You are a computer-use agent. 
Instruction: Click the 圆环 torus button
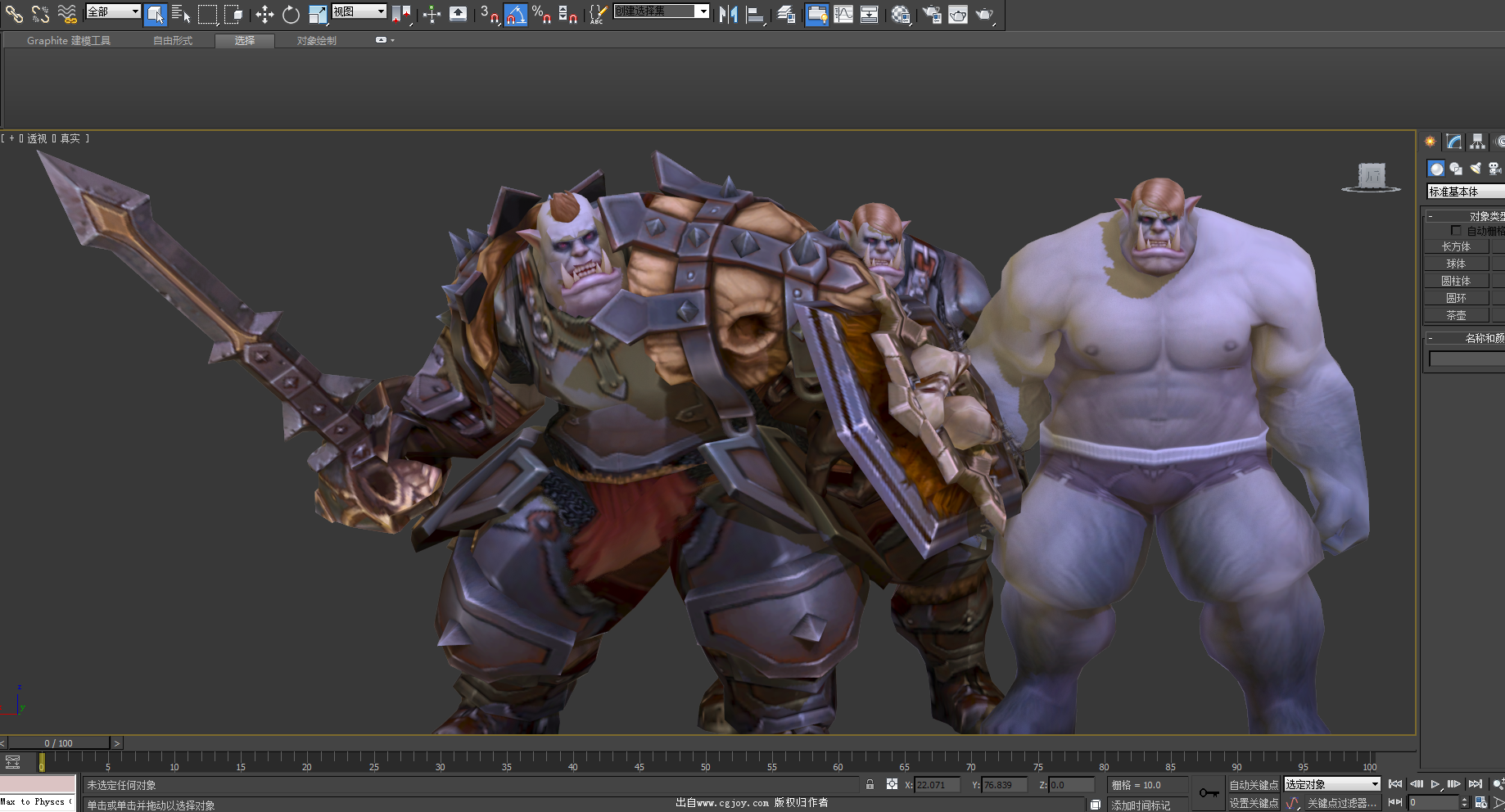pos(1456,298)
